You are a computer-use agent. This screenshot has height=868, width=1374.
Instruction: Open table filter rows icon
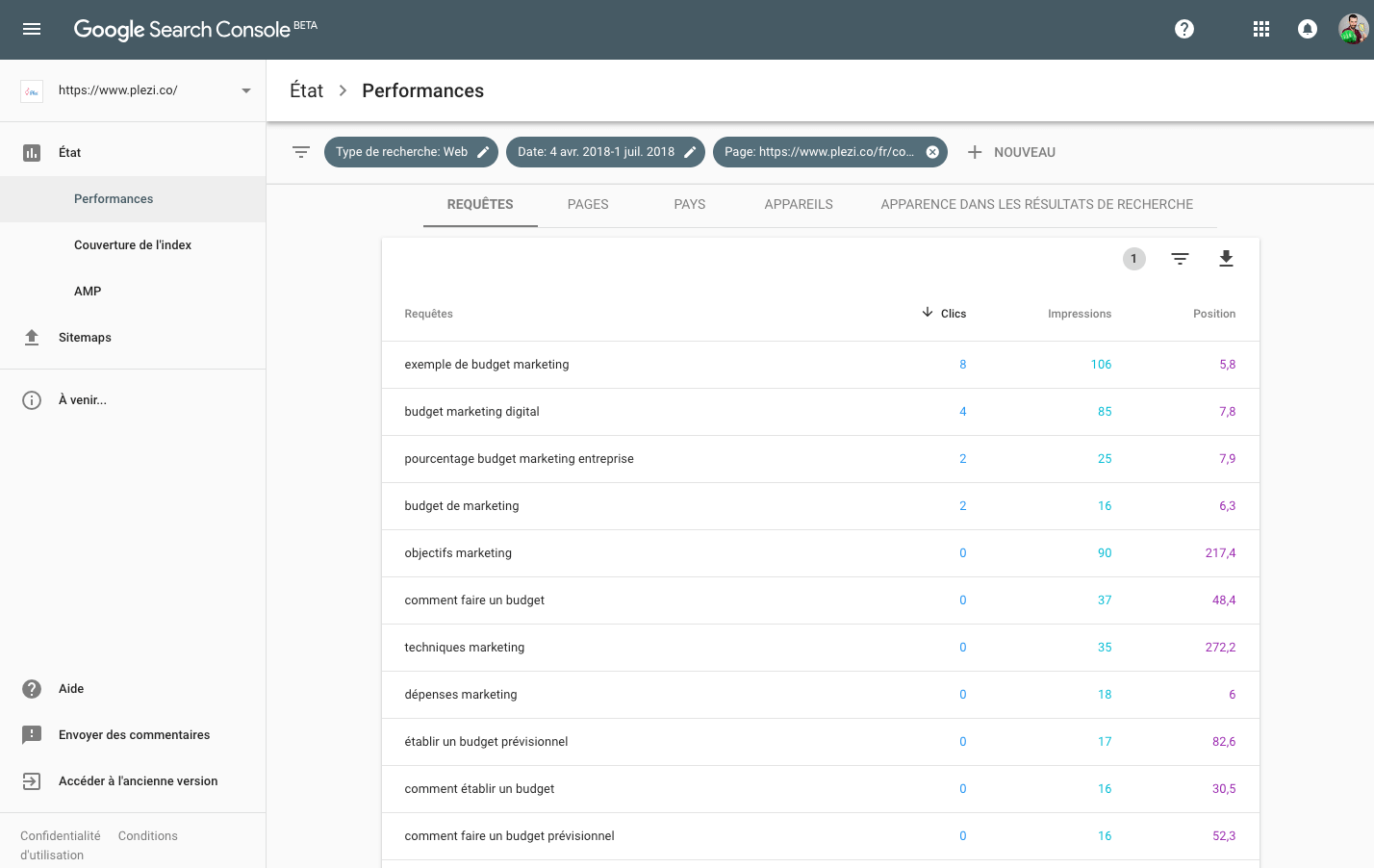point(1181,258)
